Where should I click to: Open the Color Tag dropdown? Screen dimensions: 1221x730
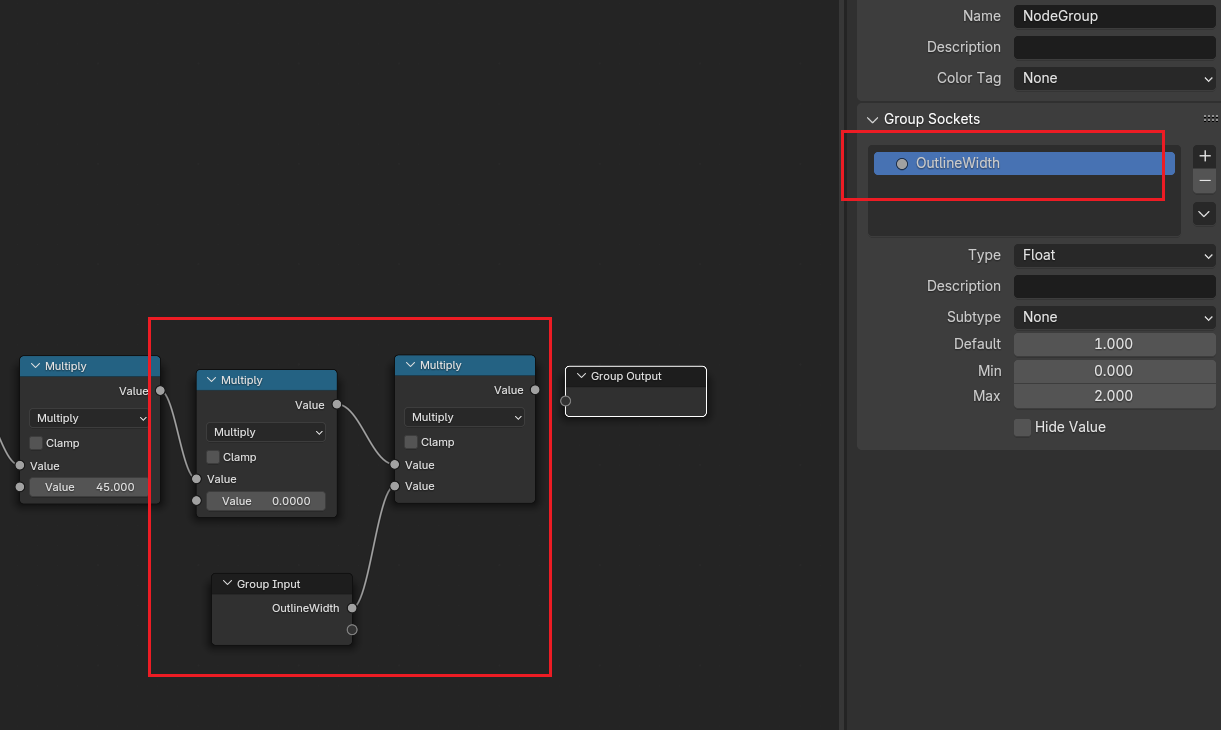pos(1114,78)
